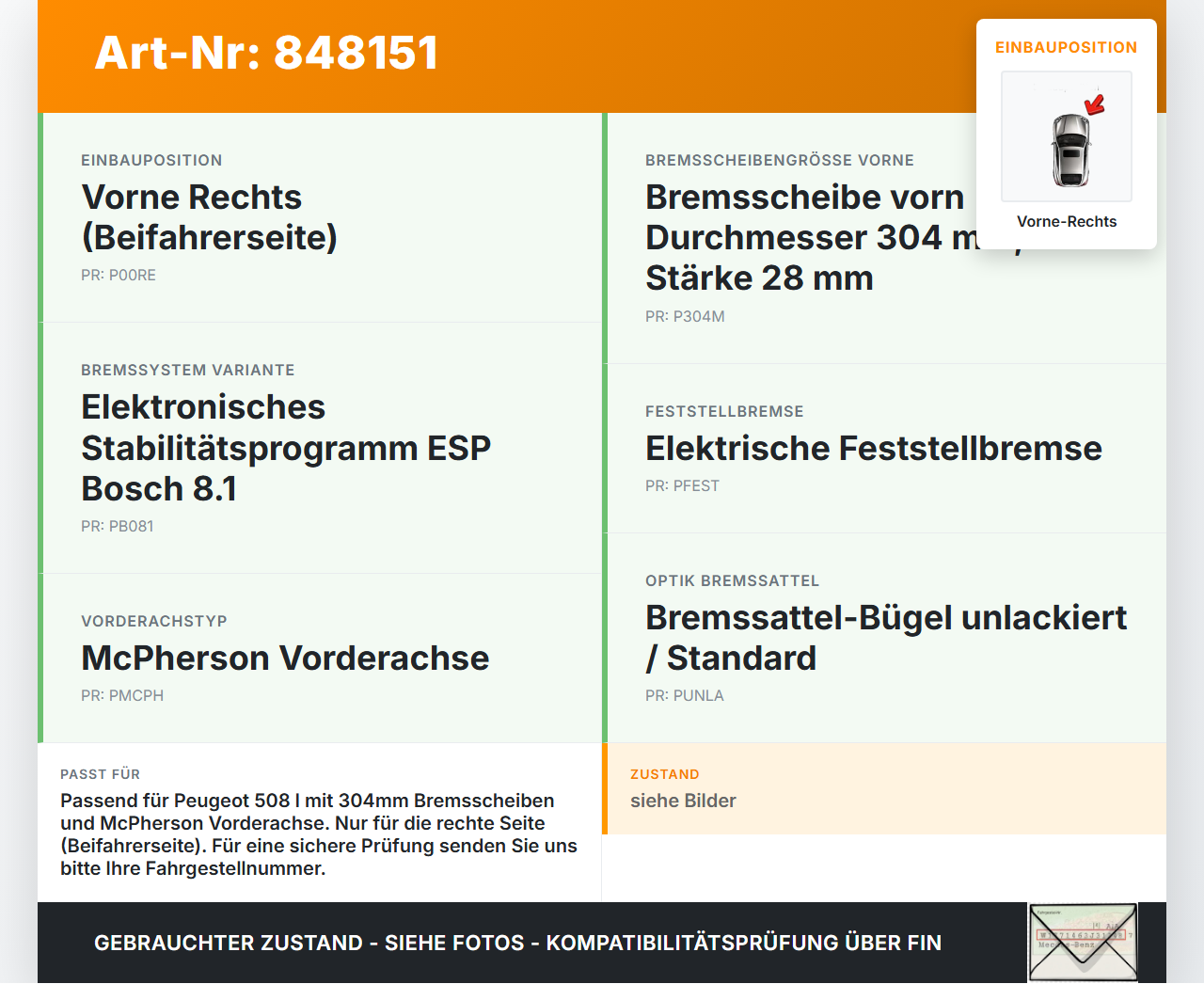Click the PR: P304M code
The image size is (1204, 984).
click(685, 316)
